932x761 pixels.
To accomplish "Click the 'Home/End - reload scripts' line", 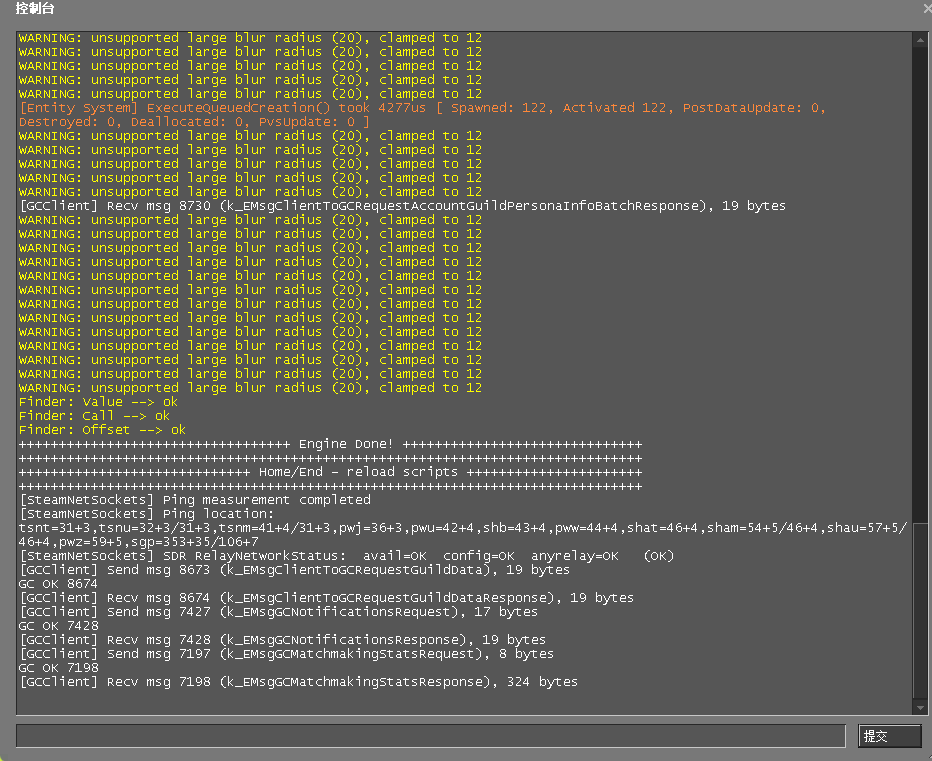I will click(x=330, y=472).
